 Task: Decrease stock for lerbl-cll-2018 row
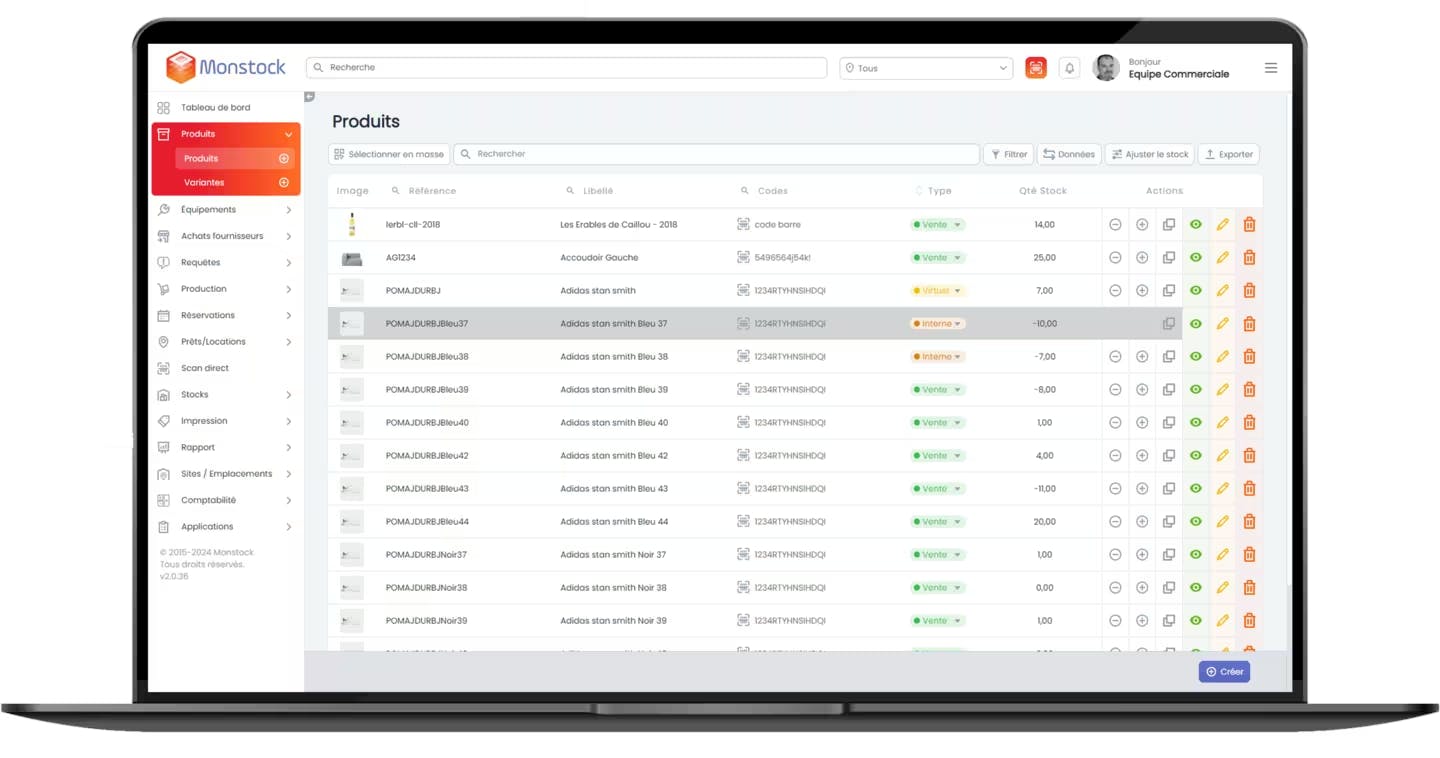click(x=1115, y=225)
